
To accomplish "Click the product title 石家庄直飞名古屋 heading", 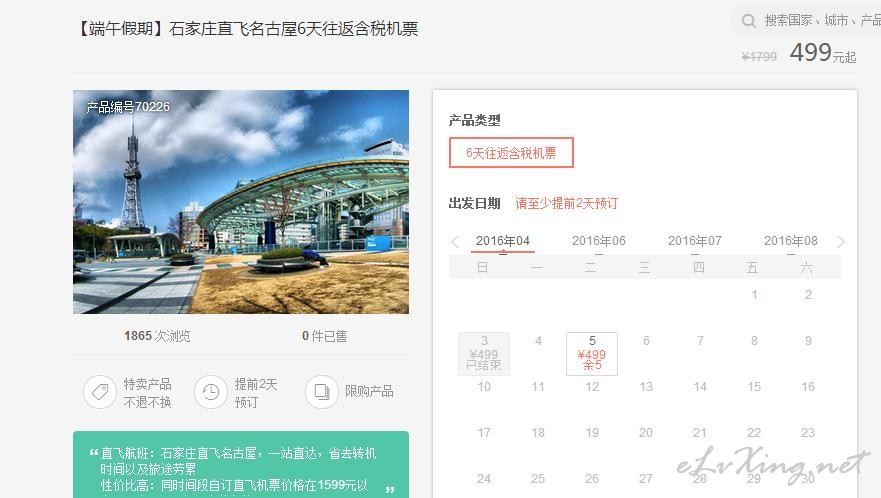I will click(x=246, y=28).
